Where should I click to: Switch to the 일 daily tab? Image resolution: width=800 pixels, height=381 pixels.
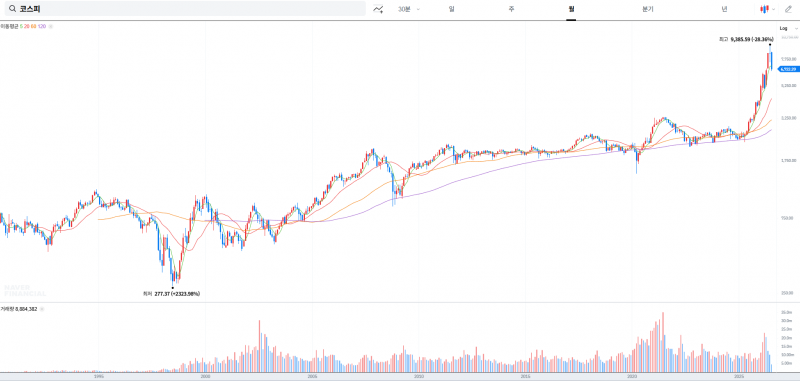pos(452,9)
